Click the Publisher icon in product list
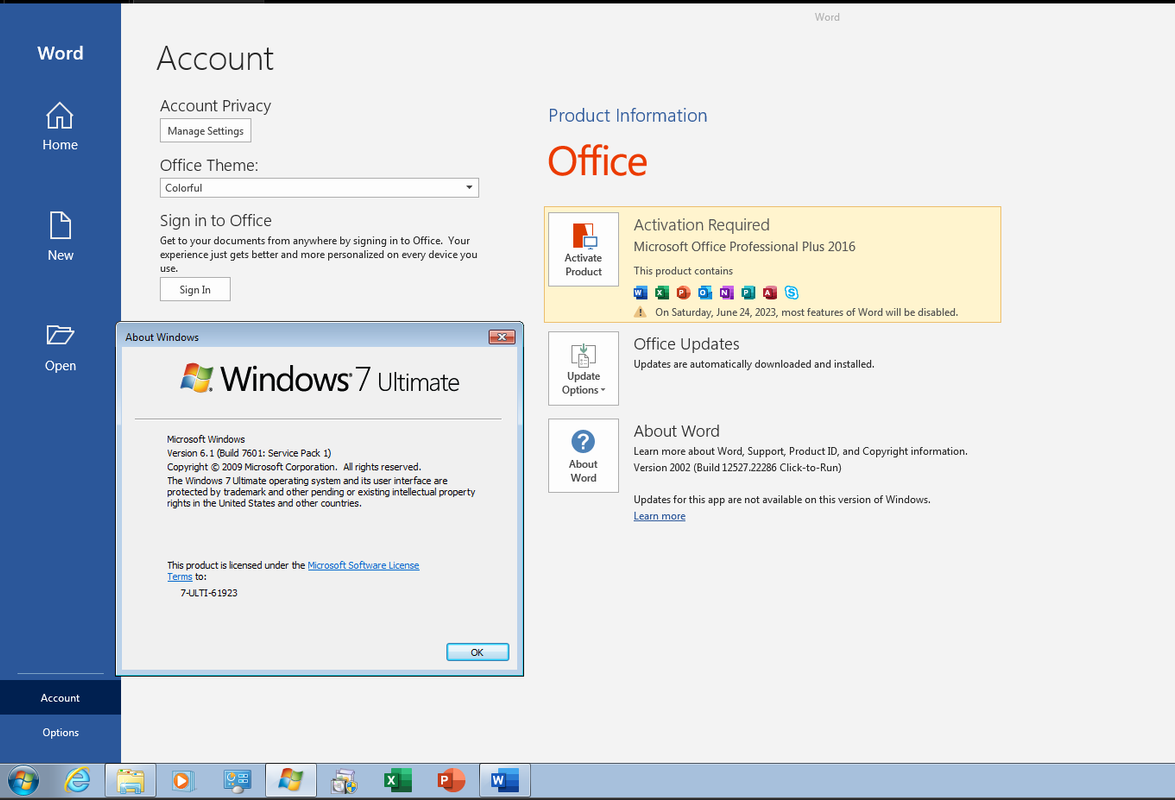The height and width of the screenshot is (800, 1175). point(748,292)
